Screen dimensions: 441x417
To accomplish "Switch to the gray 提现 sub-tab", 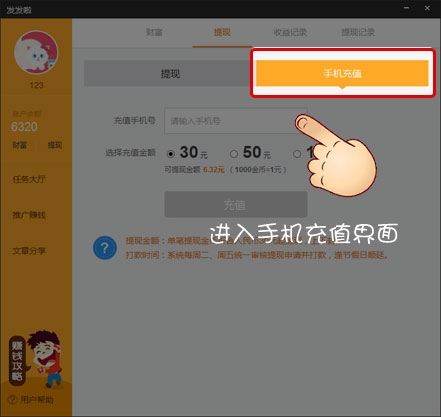I will 170,73.
